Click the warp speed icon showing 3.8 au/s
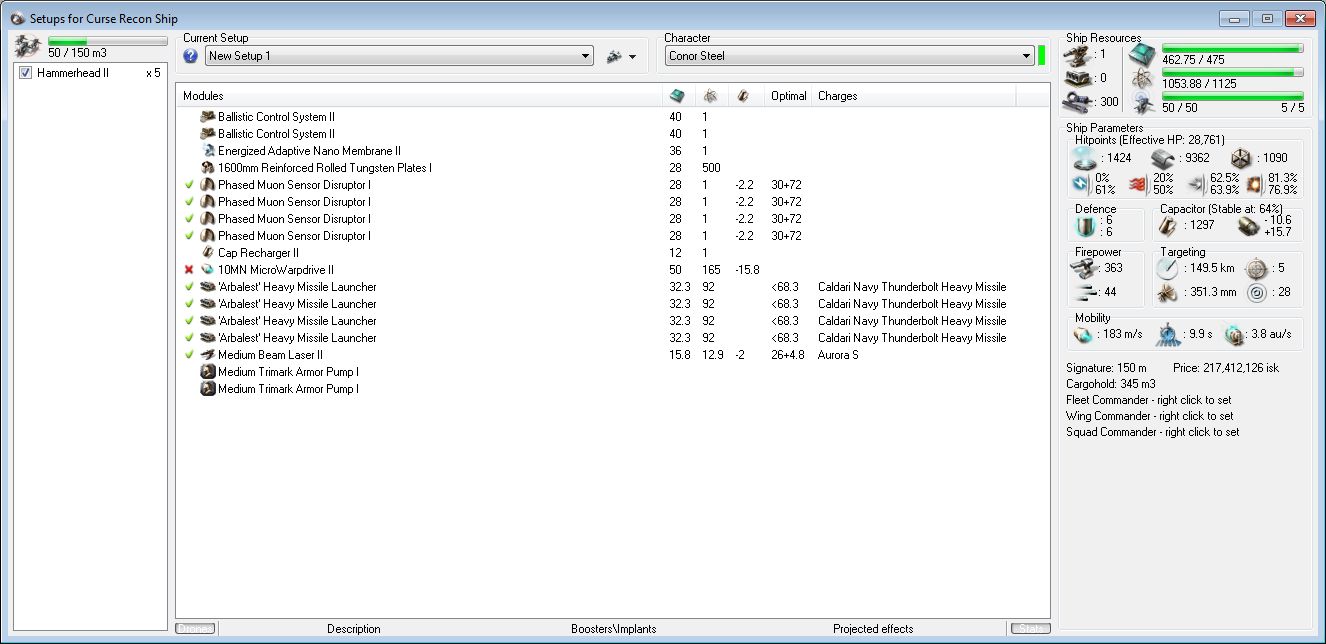This screenshot has height=644, width=1326. 1234,335
